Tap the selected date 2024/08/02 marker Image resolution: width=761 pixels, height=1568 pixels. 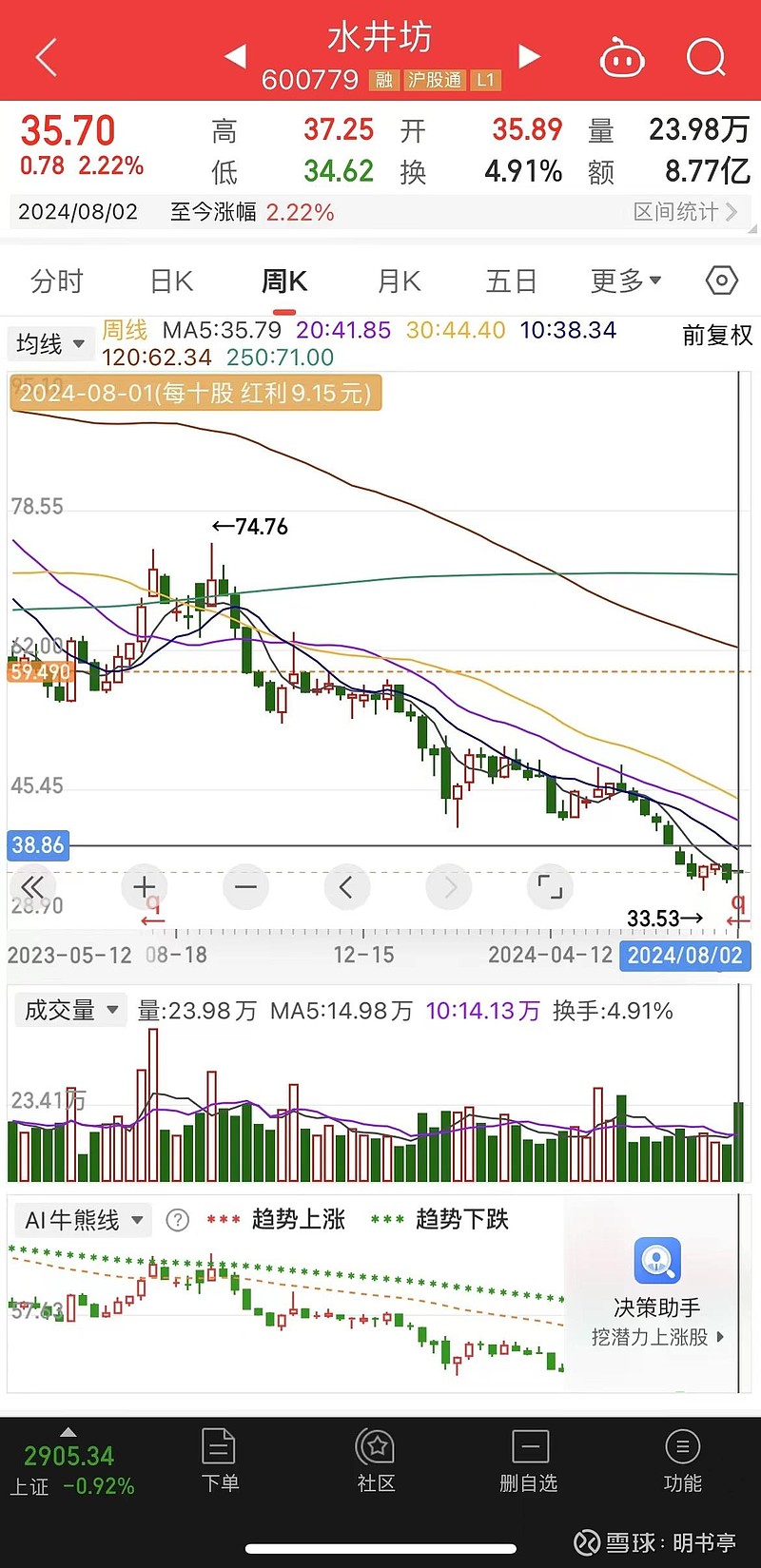click(685, 955)
